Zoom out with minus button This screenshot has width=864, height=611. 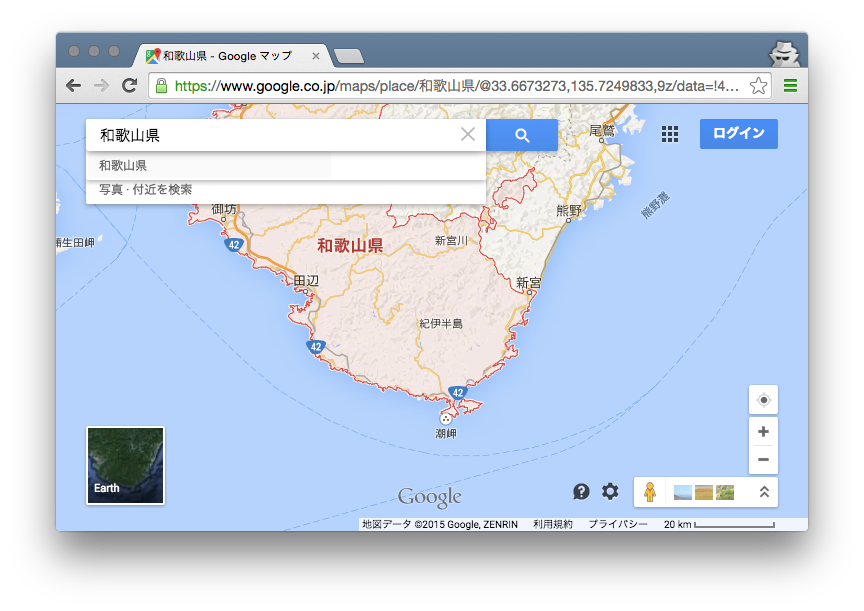point(763,459)
